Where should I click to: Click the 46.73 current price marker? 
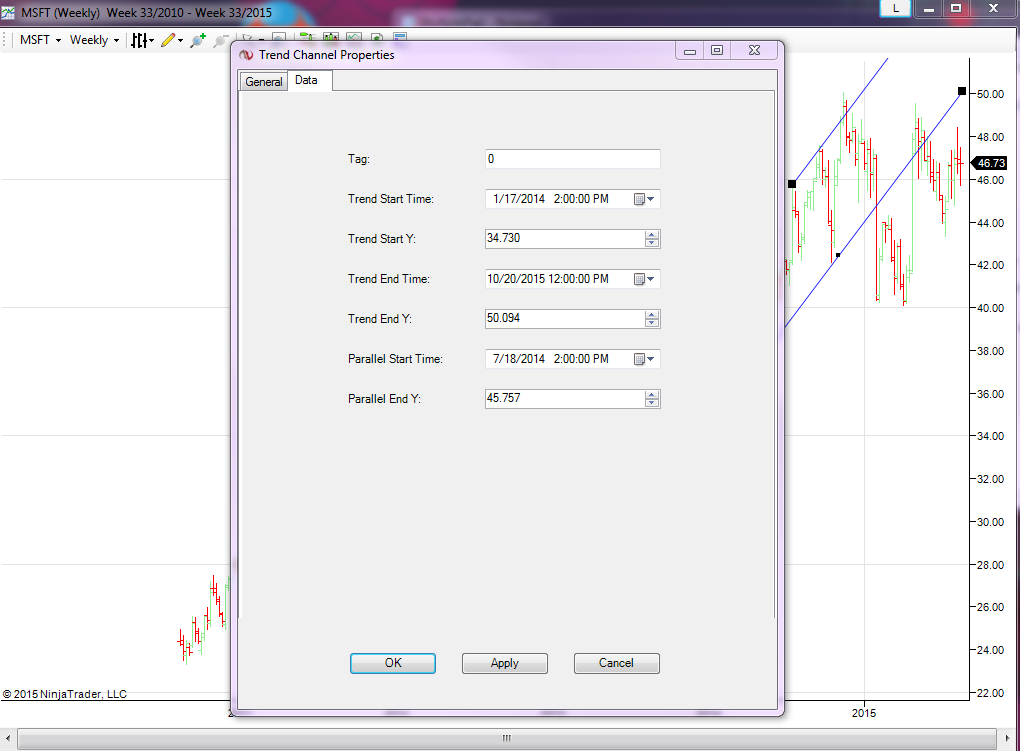[x=989, y=163]
